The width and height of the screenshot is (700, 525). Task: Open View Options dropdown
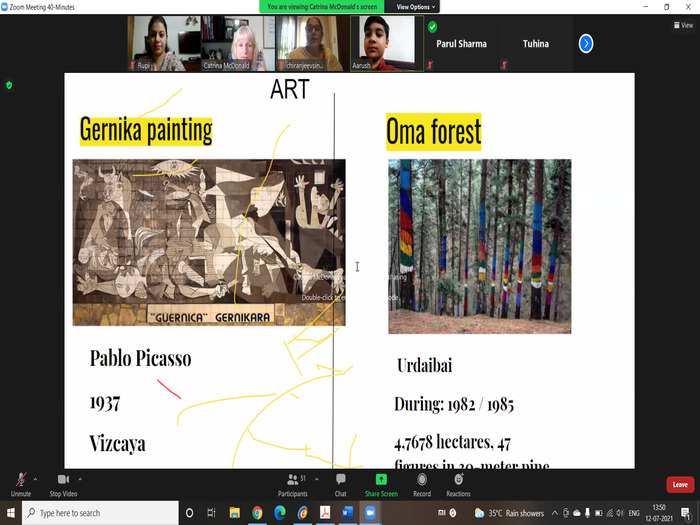[x=415, y=7]
